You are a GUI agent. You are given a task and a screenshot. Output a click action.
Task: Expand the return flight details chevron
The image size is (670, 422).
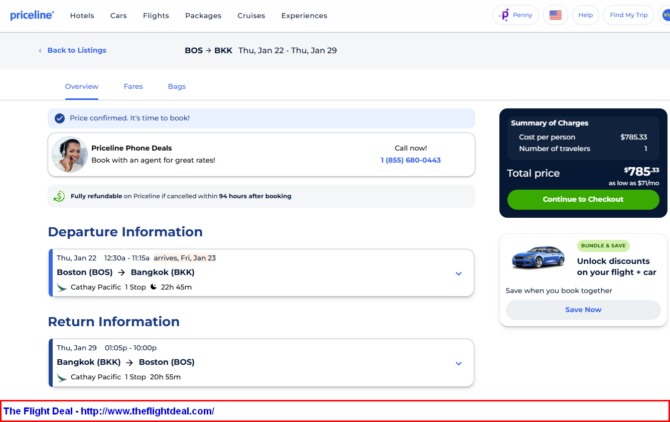click(458, 363)
